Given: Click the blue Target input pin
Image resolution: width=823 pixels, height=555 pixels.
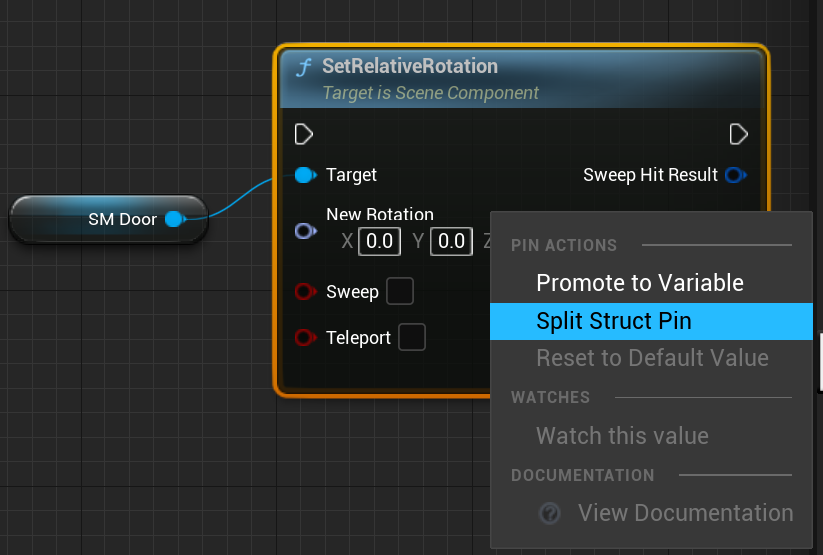Looking at the screenshot, I should [x=305, y=175].
